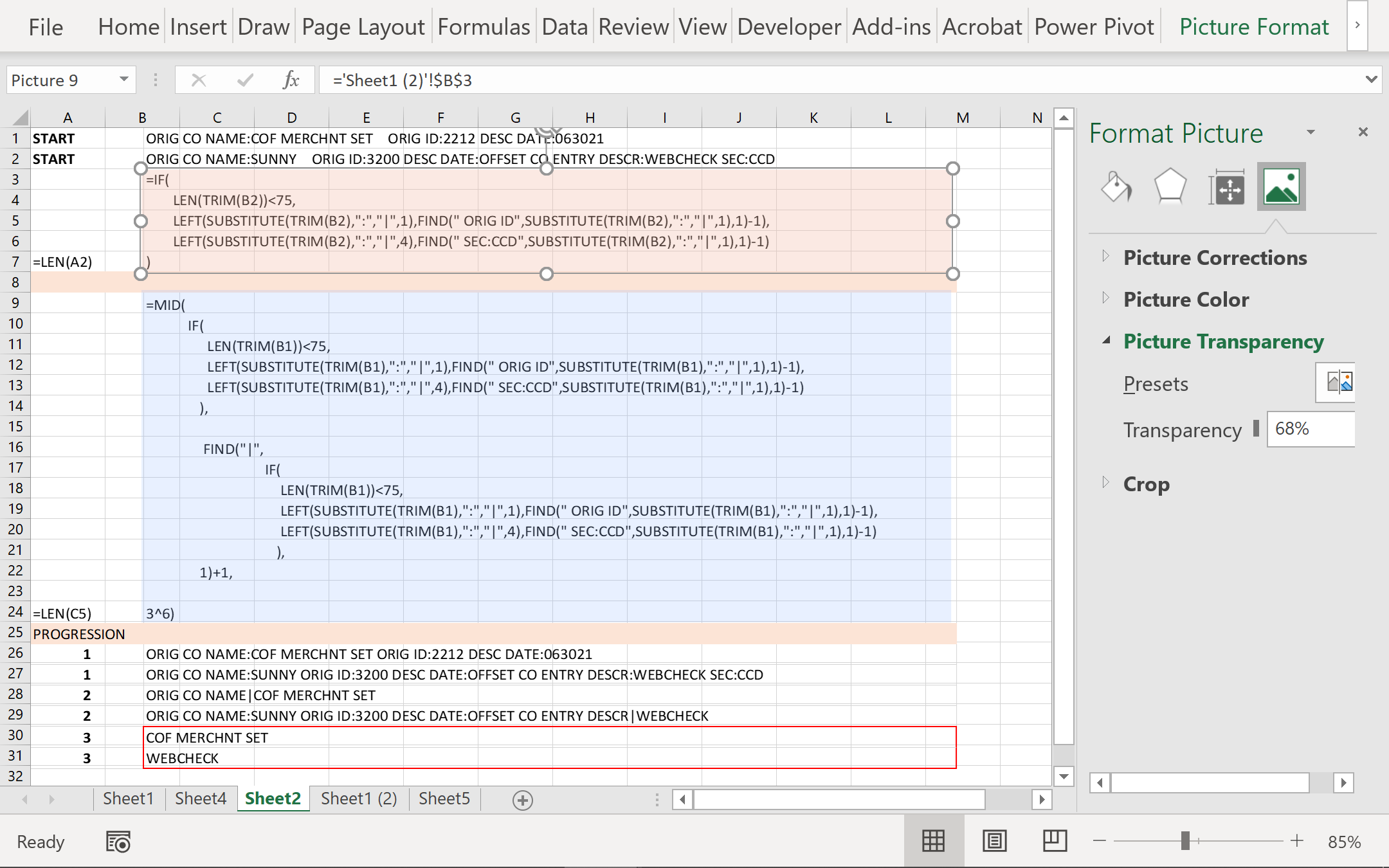Click the PROGRESSION cell

tap(68, 633)
